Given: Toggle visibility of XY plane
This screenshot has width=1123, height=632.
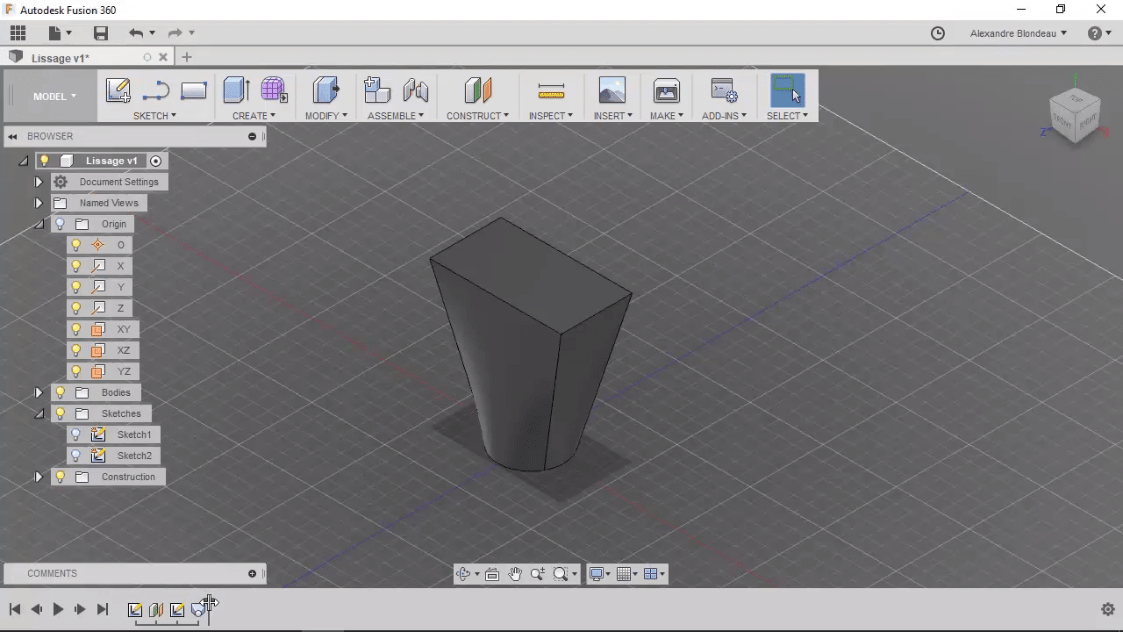Looking at the screenshot, I should click(x=76, y=329).
